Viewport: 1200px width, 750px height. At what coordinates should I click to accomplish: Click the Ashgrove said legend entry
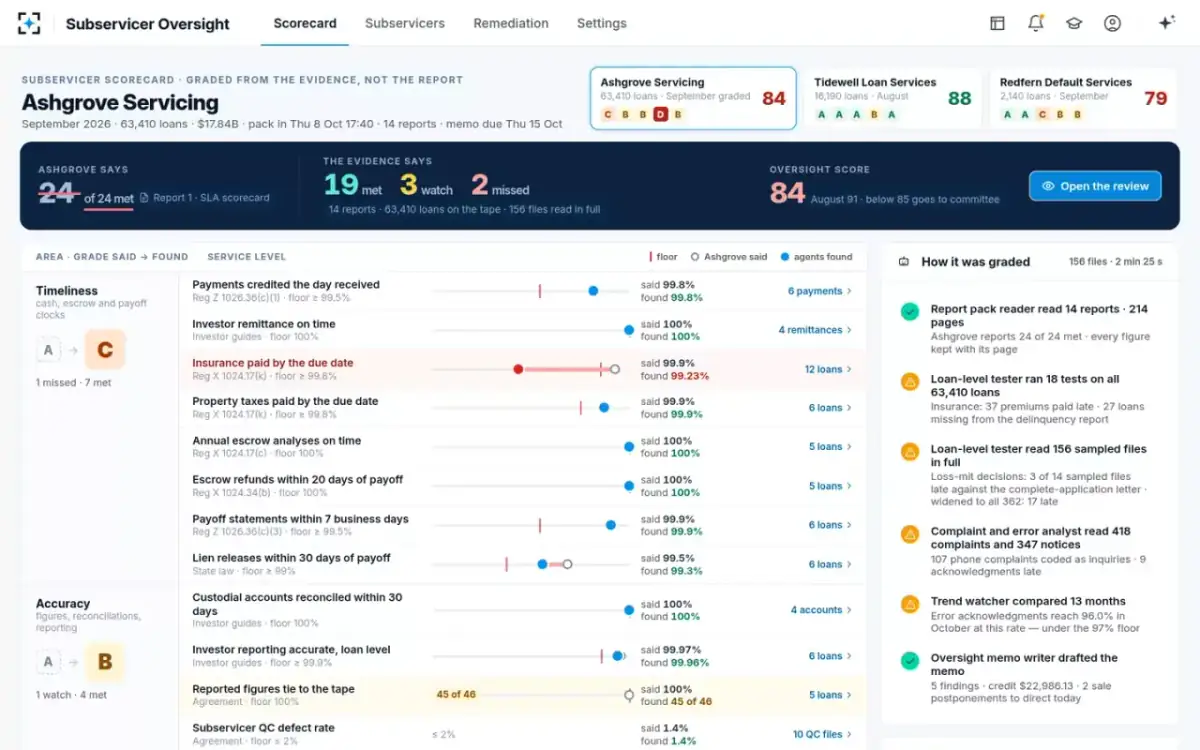point(729,257)
